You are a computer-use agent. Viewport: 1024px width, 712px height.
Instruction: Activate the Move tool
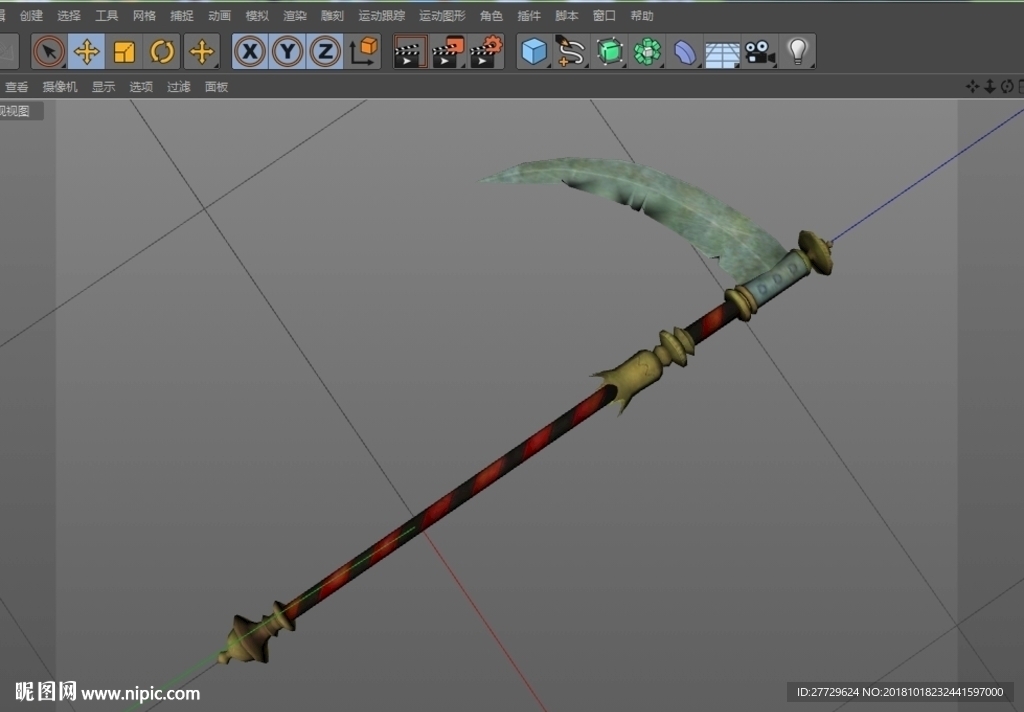point(86,52)
